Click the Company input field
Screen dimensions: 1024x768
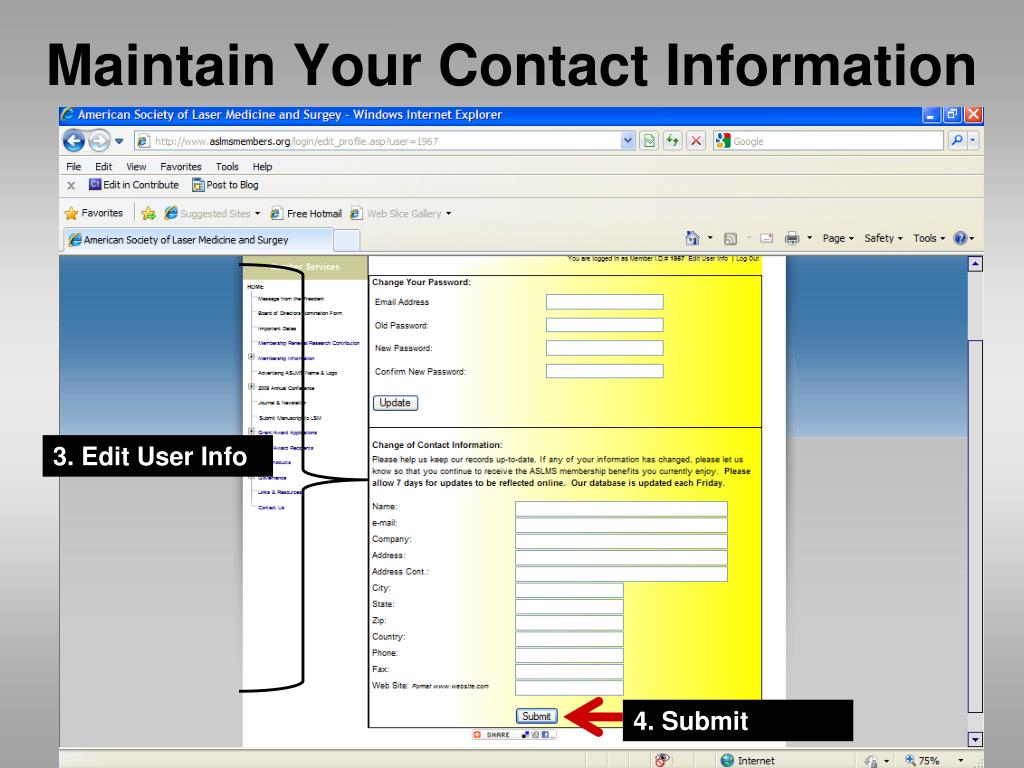pos(621,541)
